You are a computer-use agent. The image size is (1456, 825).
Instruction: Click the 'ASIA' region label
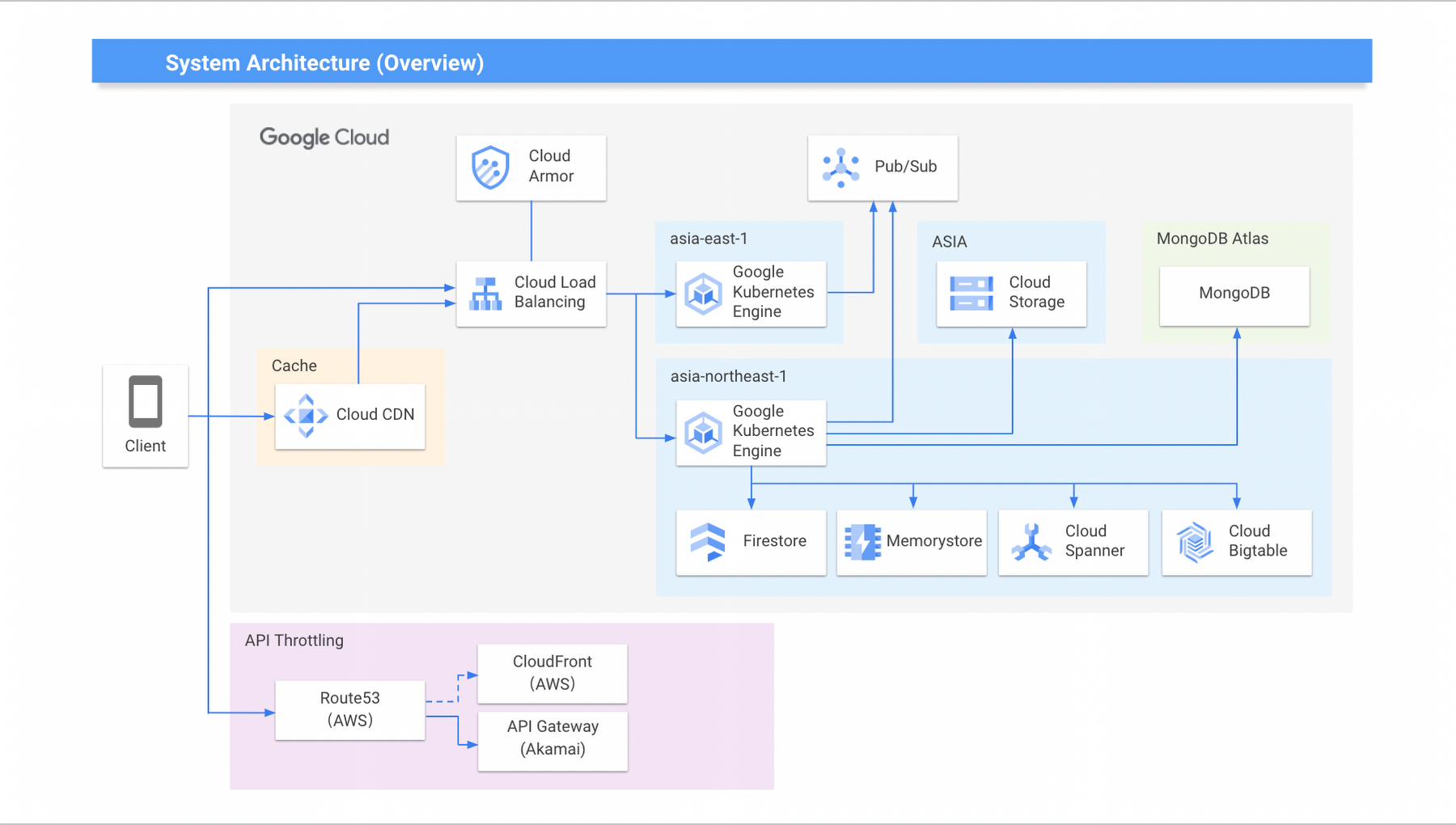point(950,242)
